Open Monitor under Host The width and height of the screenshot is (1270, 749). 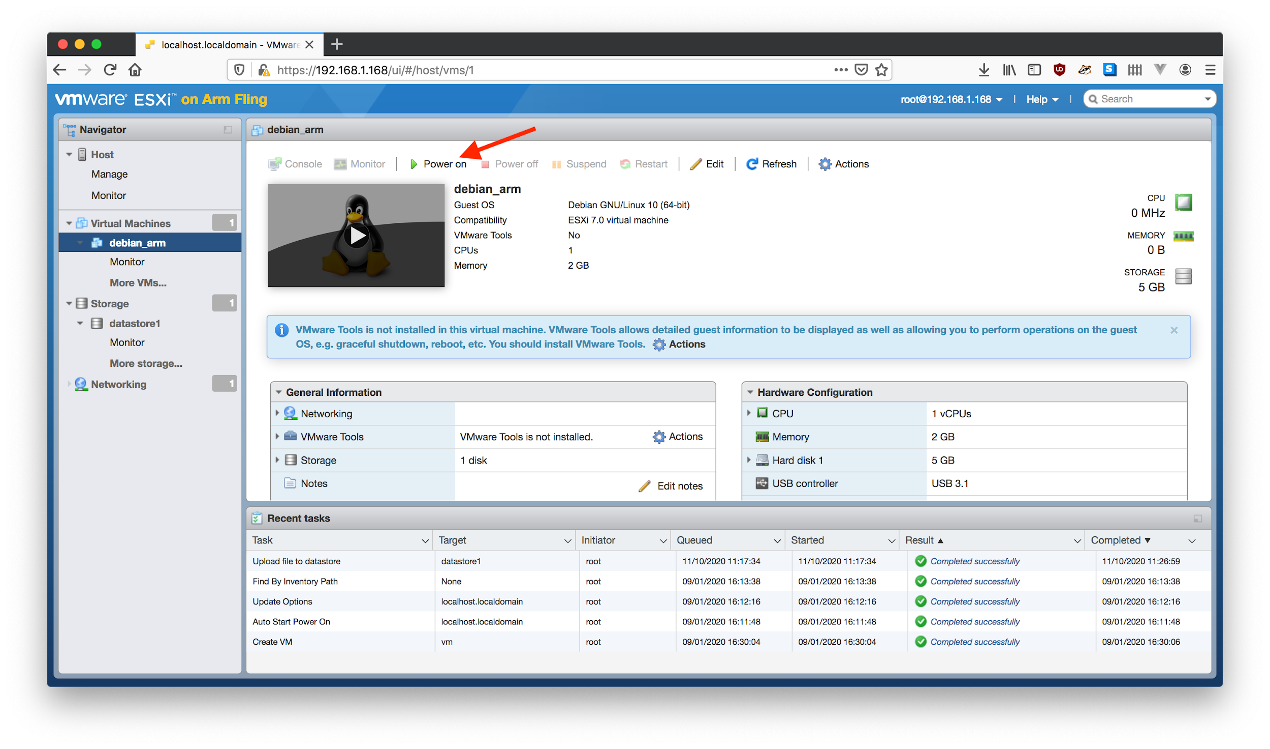tap(108, 196)
